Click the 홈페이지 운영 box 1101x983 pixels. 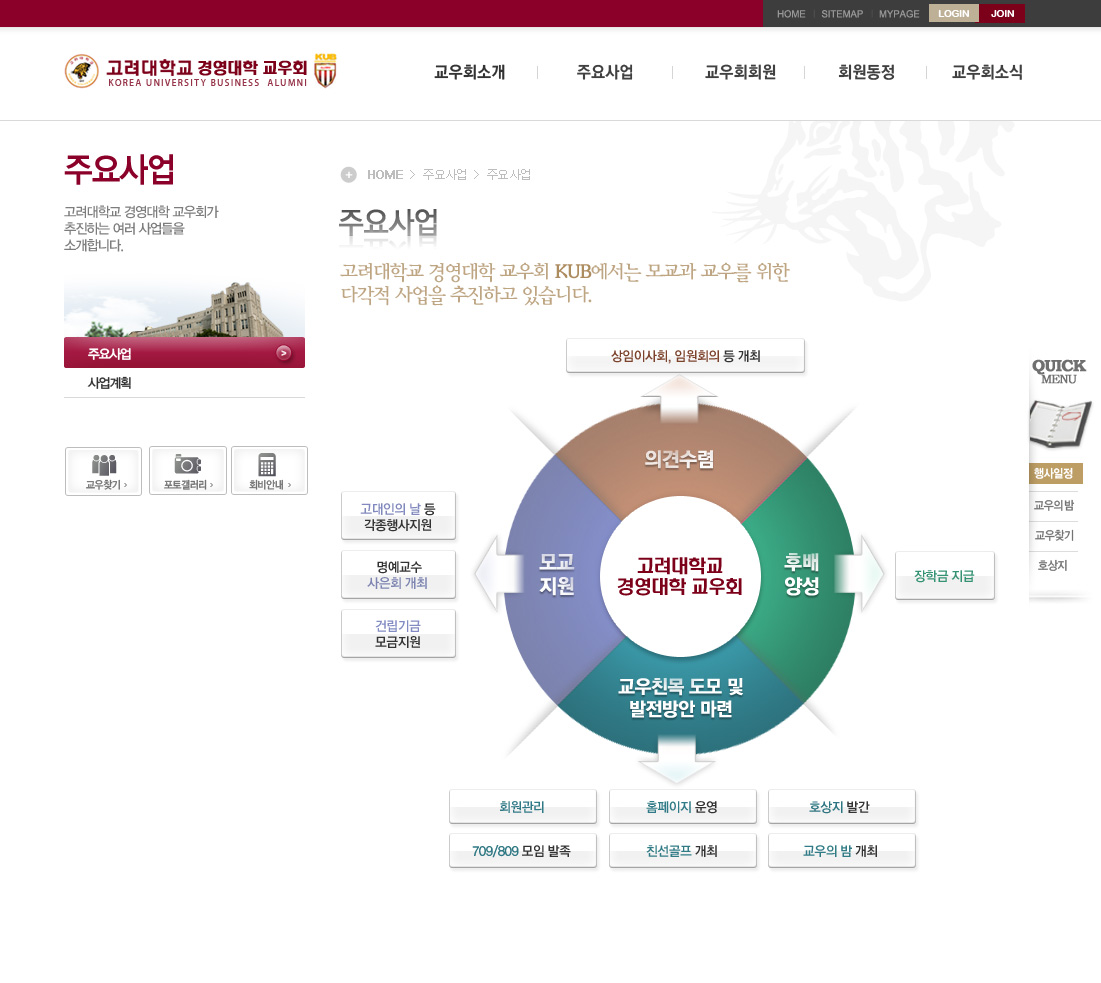tap(683, 807)
